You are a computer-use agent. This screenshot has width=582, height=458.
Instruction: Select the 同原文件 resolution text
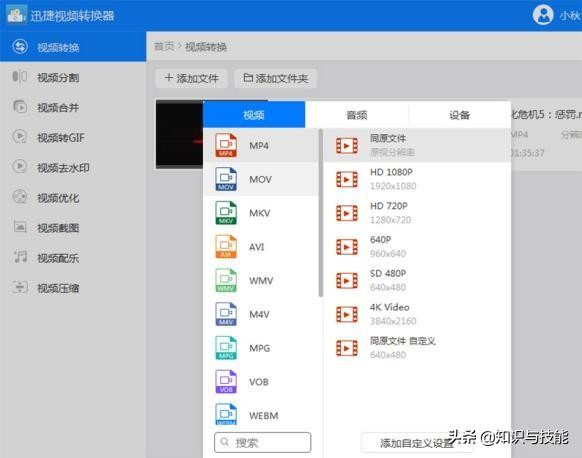click(388, 138)
